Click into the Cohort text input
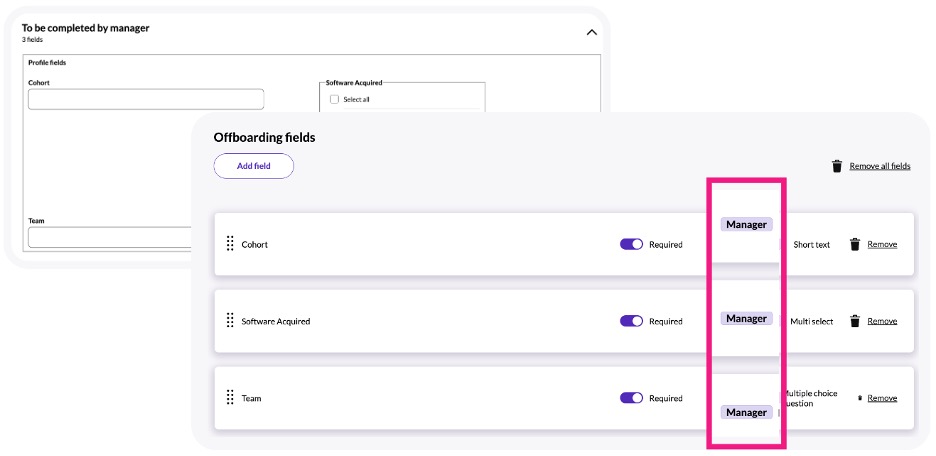 point(146,99)
